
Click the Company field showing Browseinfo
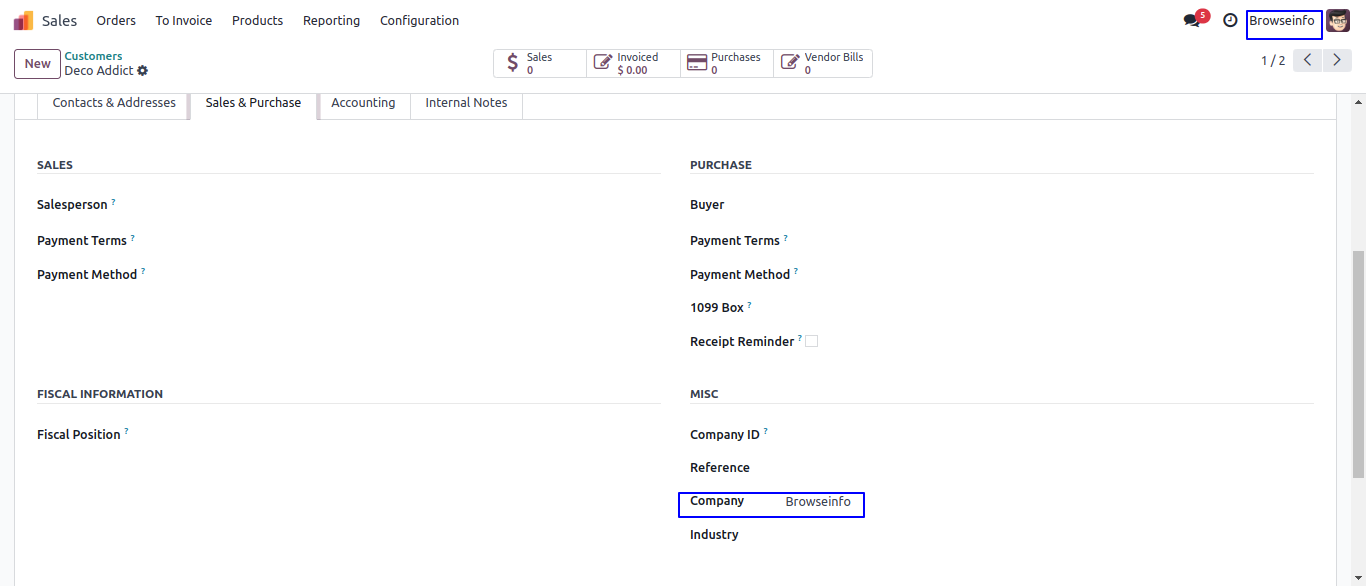818,502
